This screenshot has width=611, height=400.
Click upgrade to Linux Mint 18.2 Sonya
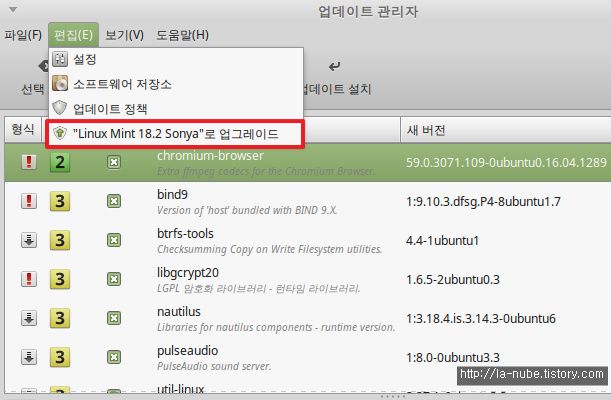[x=175, y=134]
